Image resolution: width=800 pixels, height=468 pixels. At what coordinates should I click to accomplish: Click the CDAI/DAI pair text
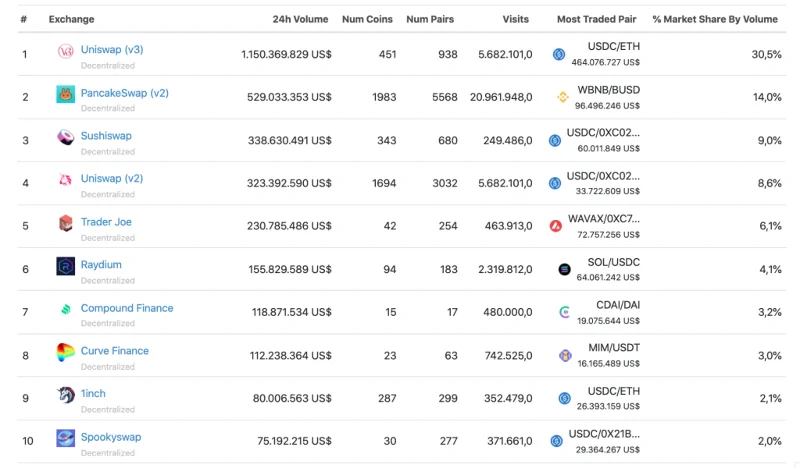(x=618, y=305)
